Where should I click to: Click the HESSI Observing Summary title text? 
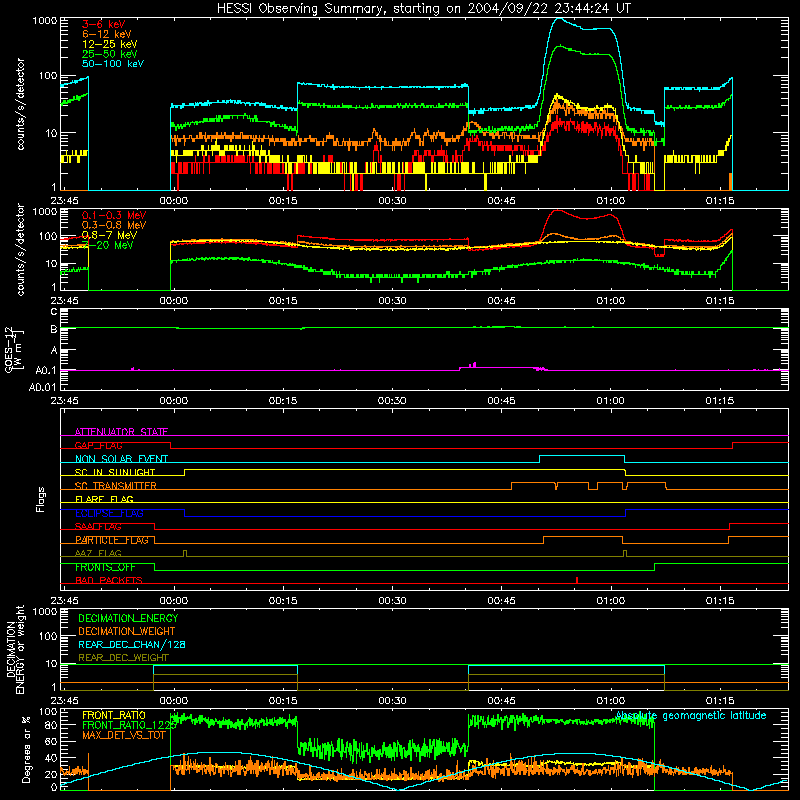click(x=423, y=9)
